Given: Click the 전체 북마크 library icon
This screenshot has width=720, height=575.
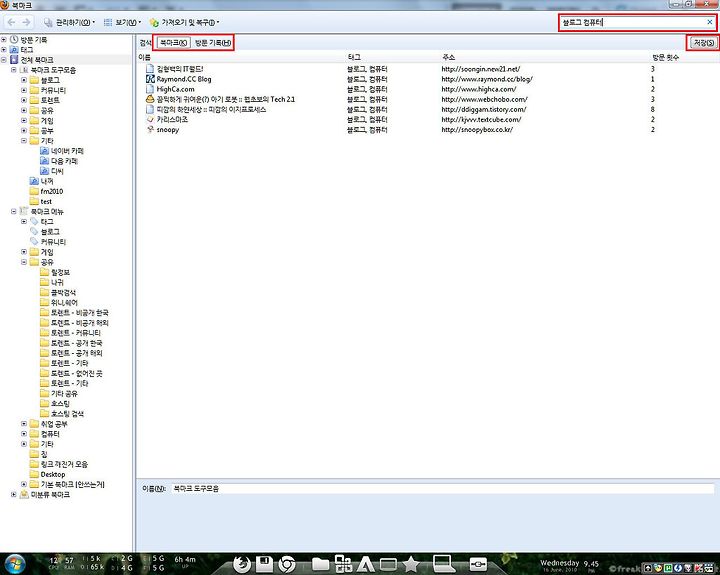Looking at the screenshot, I should coord(14,60).
